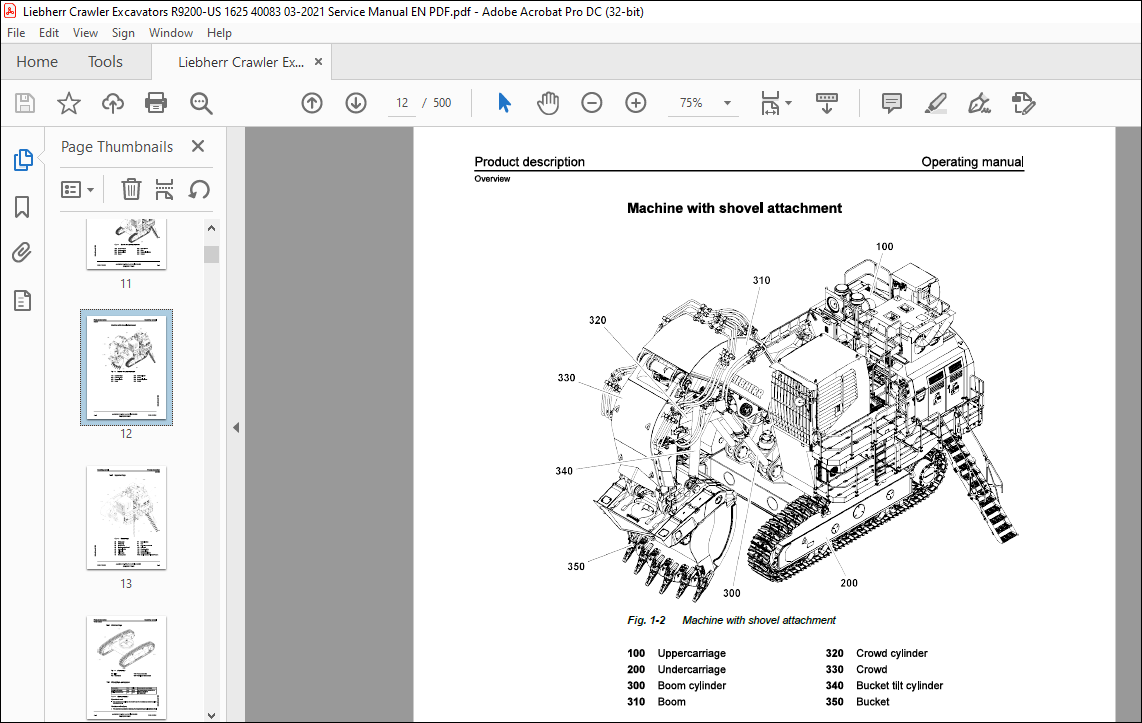Select the Highlight text tool

[936, 103]
